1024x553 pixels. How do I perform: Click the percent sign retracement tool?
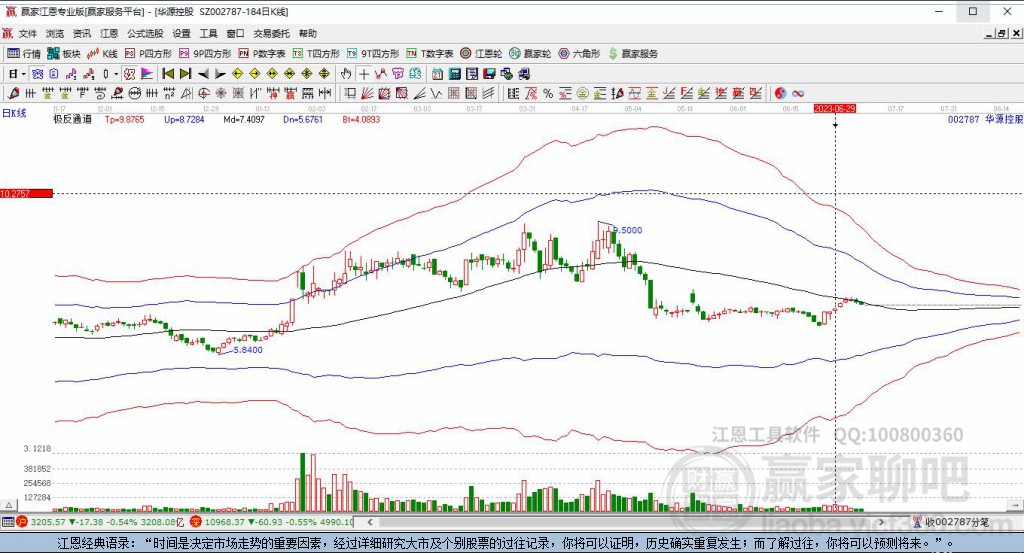tap(548, 93)
